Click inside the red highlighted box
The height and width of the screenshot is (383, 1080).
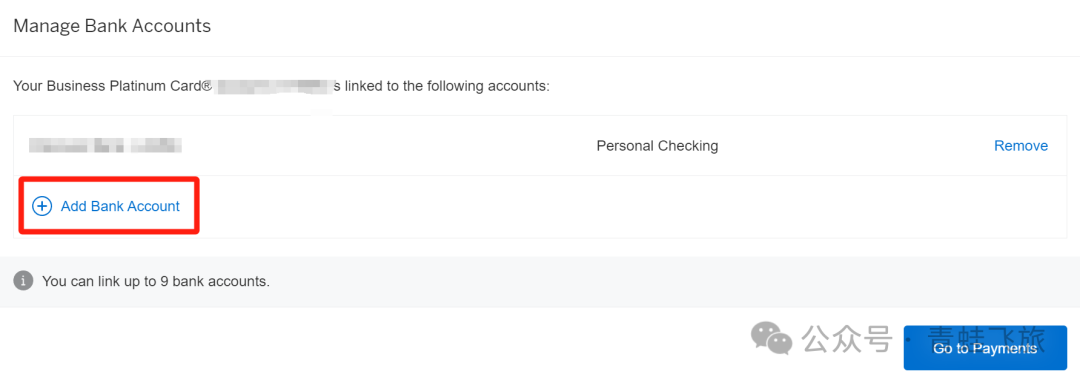coord(109,206)
